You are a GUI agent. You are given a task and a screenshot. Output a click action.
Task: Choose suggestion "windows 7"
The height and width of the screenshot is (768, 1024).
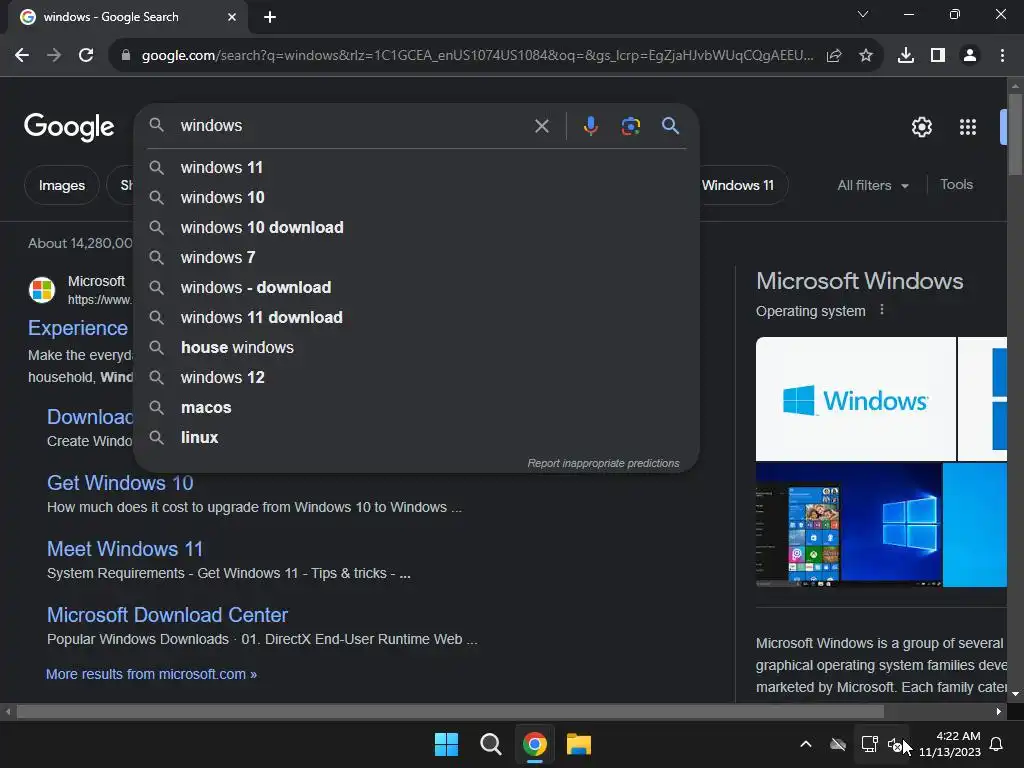[x=417, y=258]
